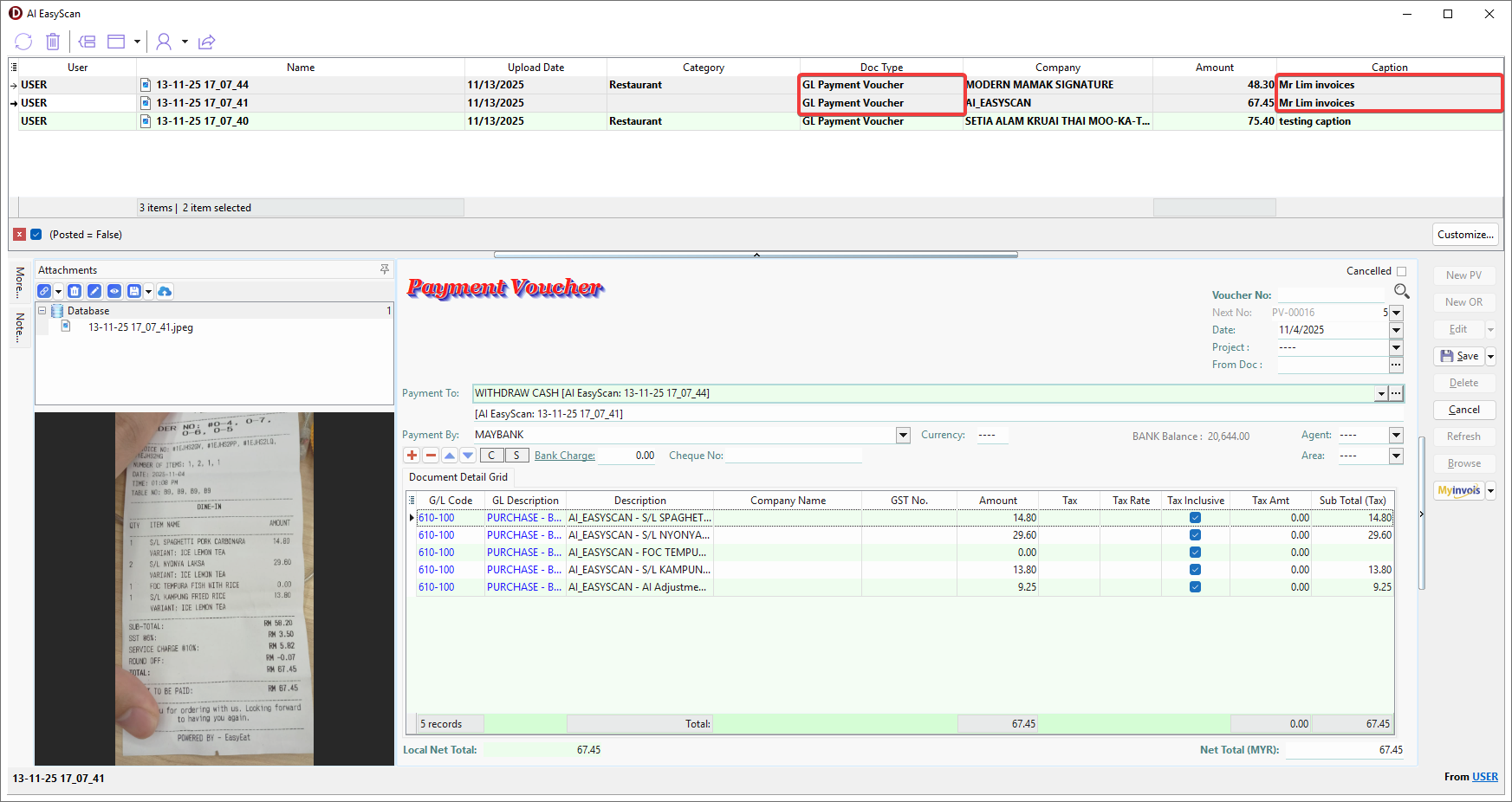
Task: Click the Save button
Action: 1460,356
